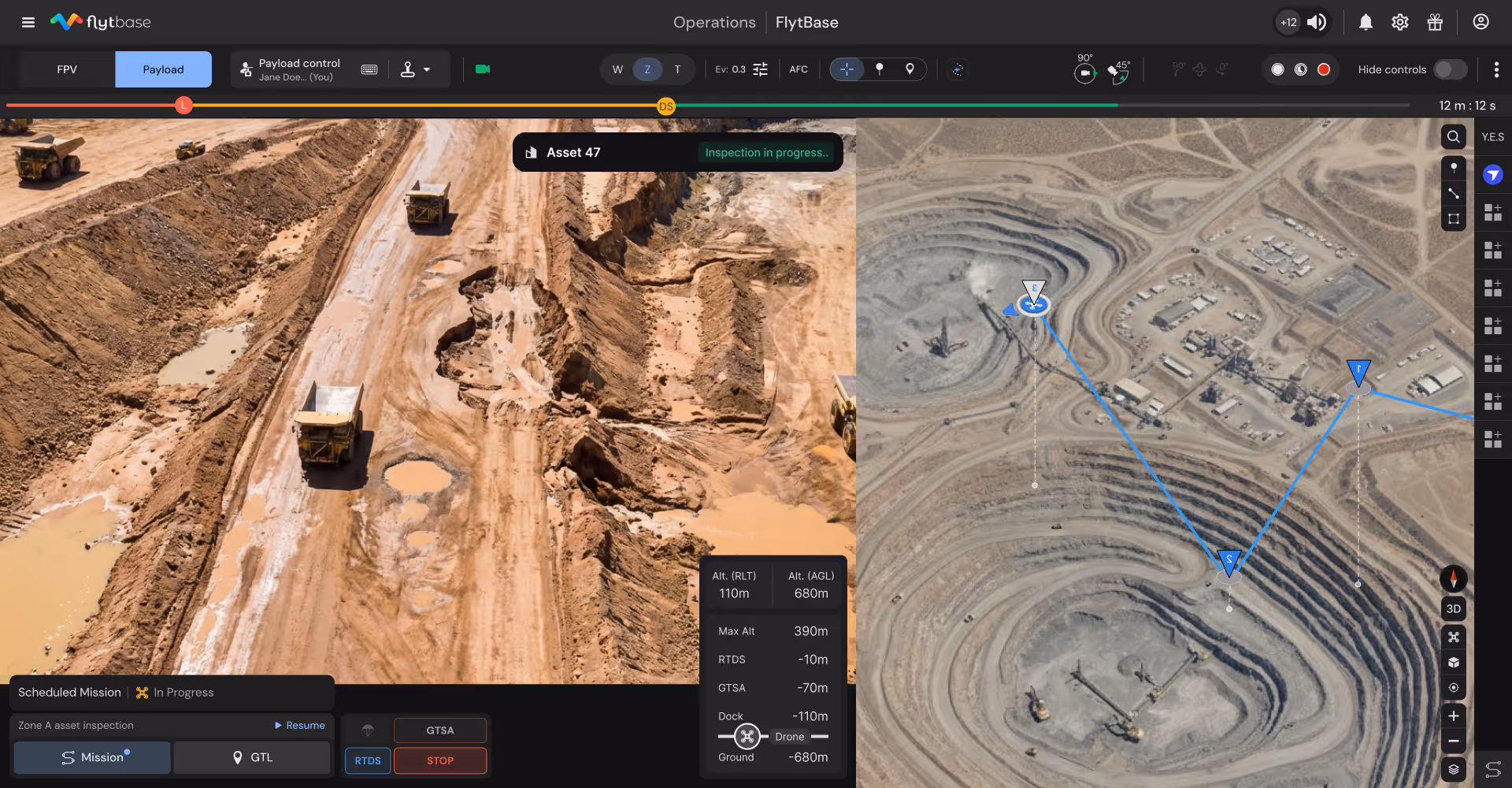Click the map compass north icon

click(x=1454, y=579)
